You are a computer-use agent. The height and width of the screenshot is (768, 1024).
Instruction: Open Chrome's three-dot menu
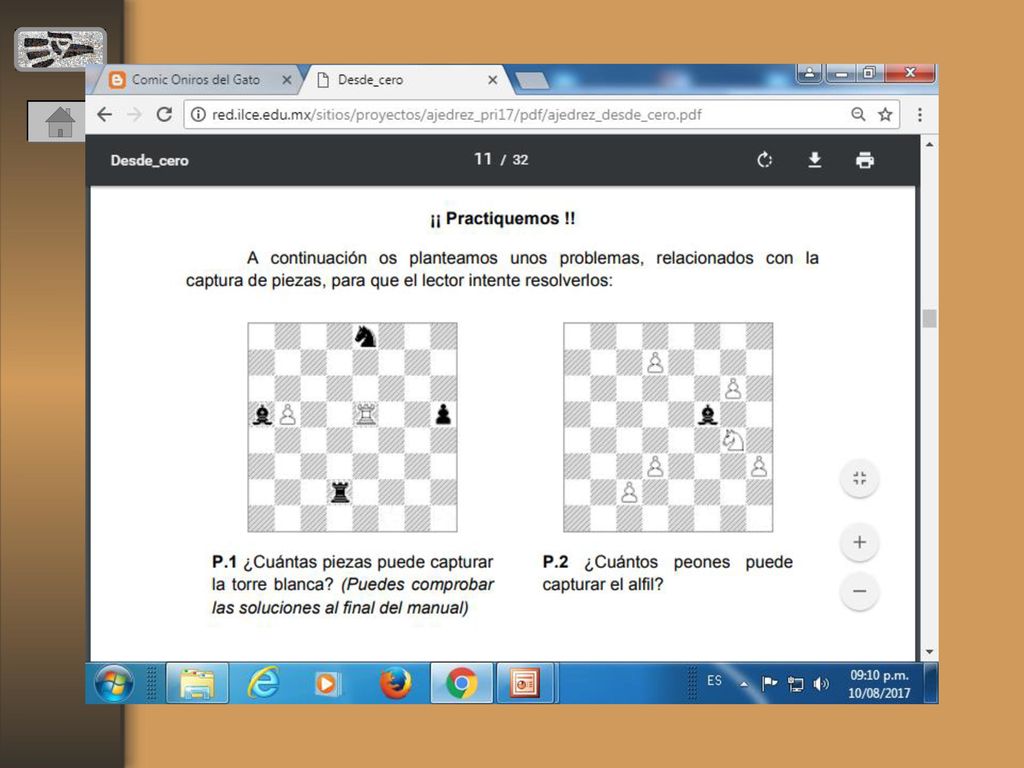click(x=920, y=115)
